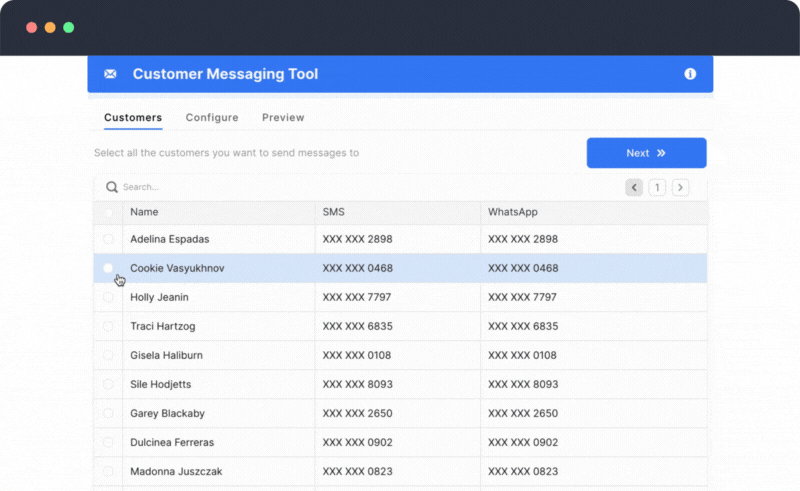Open the info icon in header
The width and height of the screenshot is (800, 491).
click(x=690, y=74)
